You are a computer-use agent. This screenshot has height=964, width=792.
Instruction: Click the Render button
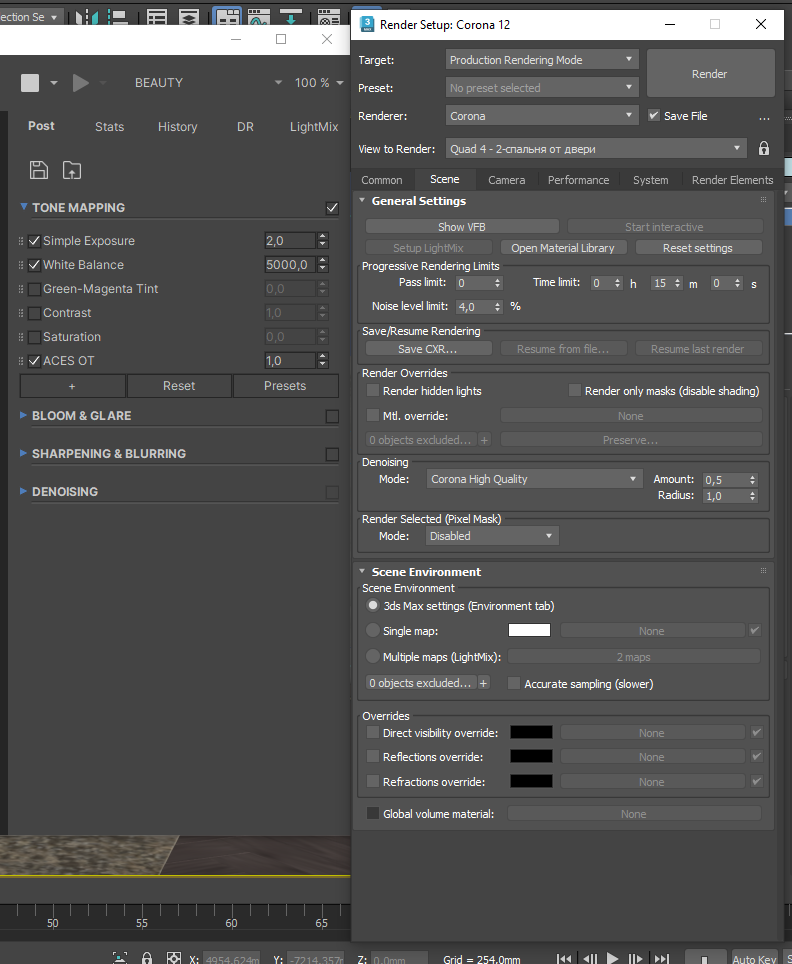click(x=710, y=74)
